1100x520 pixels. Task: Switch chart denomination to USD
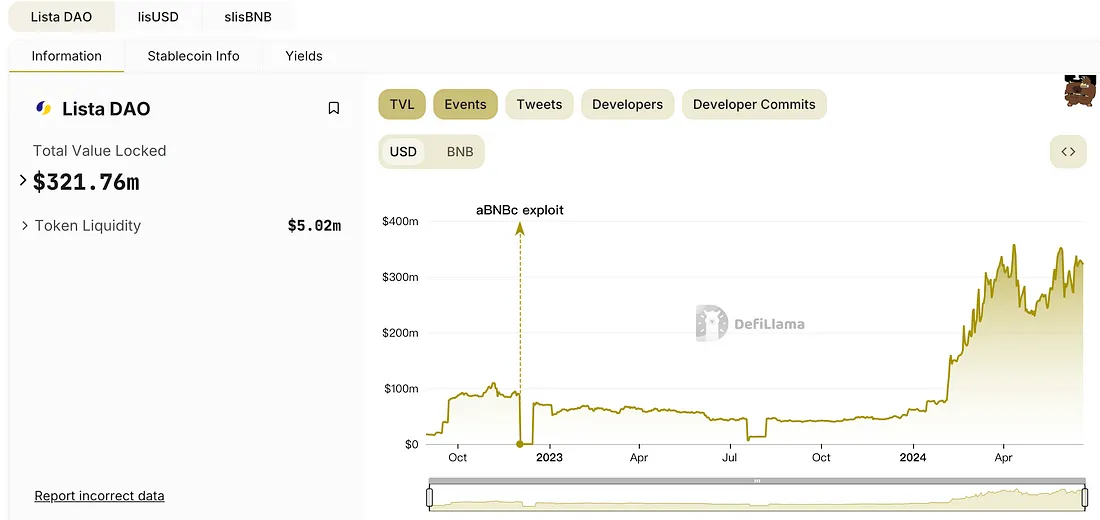click(403, 152)
